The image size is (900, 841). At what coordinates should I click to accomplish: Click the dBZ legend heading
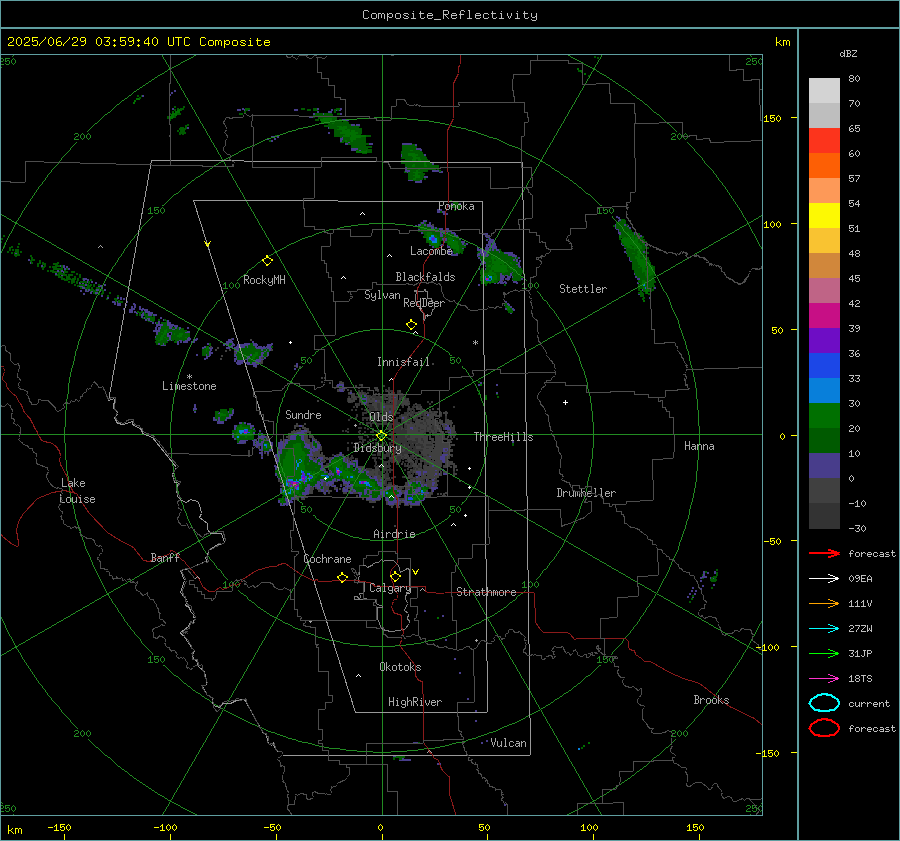tap(848, 53)
